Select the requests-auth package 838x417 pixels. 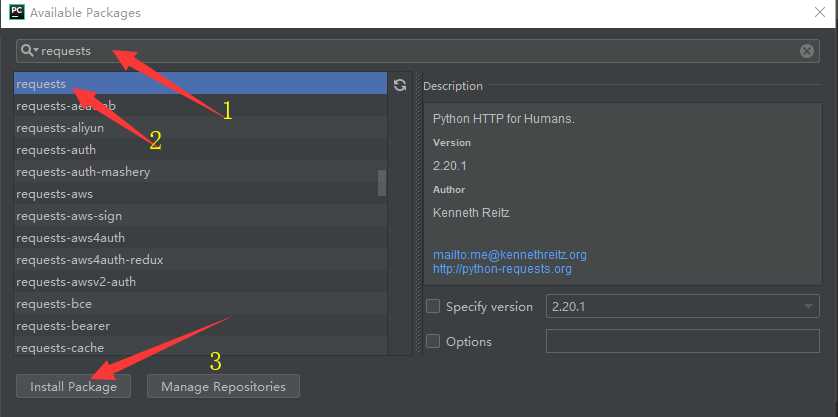[x=200, y=150]
